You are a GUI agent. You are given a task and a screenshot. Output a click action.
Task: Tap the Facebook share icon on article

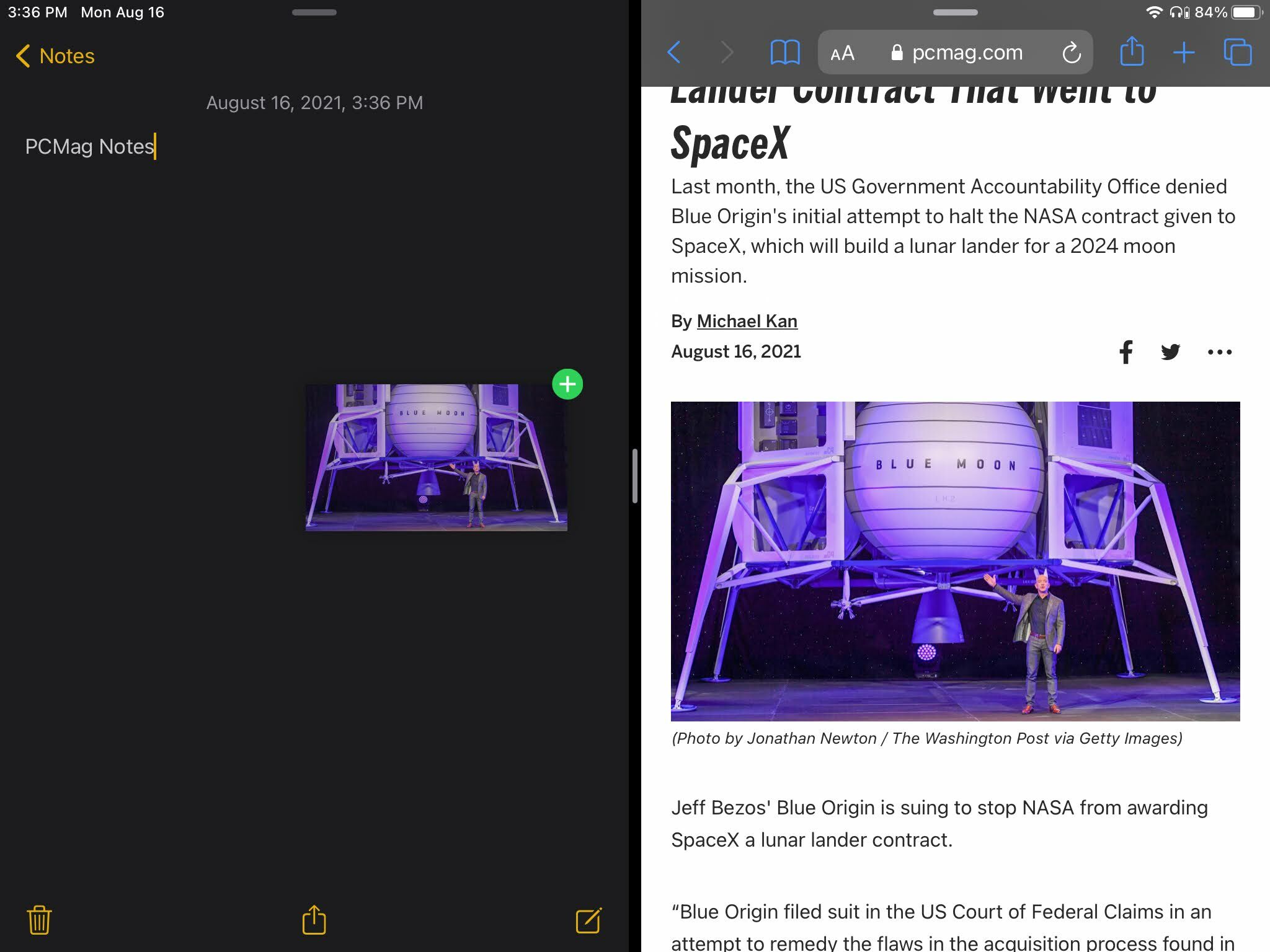[1126, 352]
